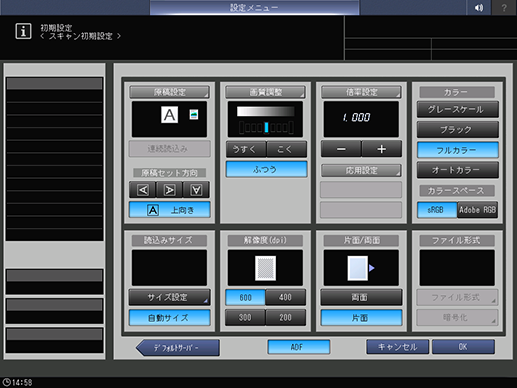Open the 原稿設定 settings panel

point(169,92)
